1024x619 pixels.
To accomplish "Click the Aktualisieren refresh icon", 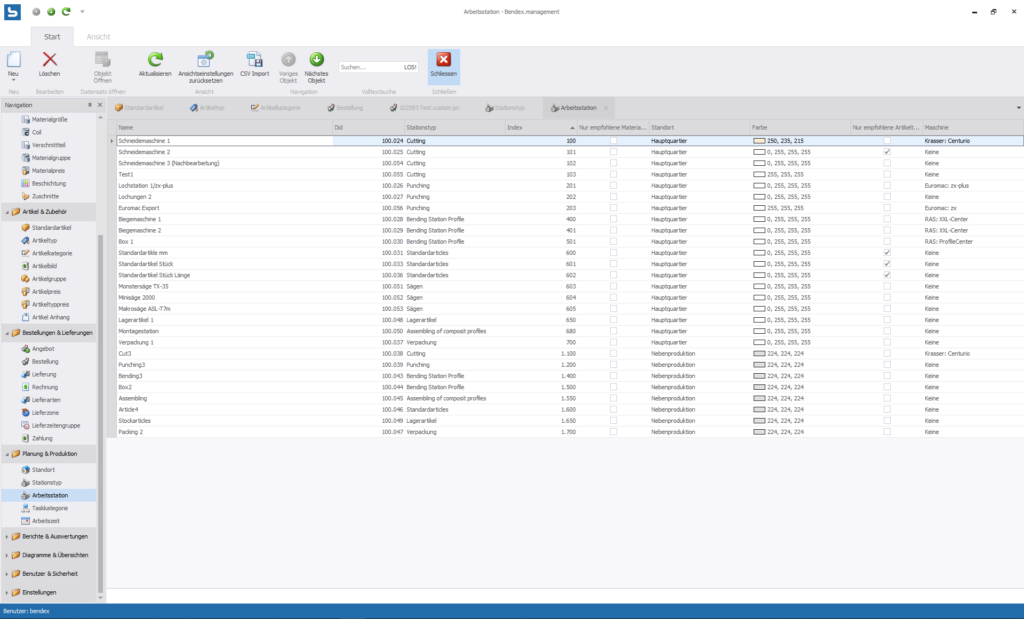I will (157, 60).
